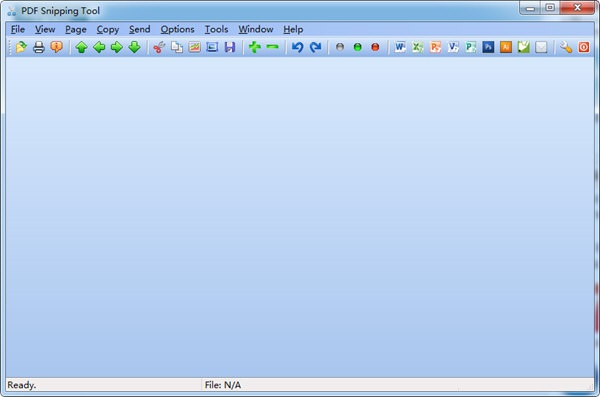The width and height of the screenshot is (600, 397).
Task: Click the green right arrow icon
Action: pos(117,47)
